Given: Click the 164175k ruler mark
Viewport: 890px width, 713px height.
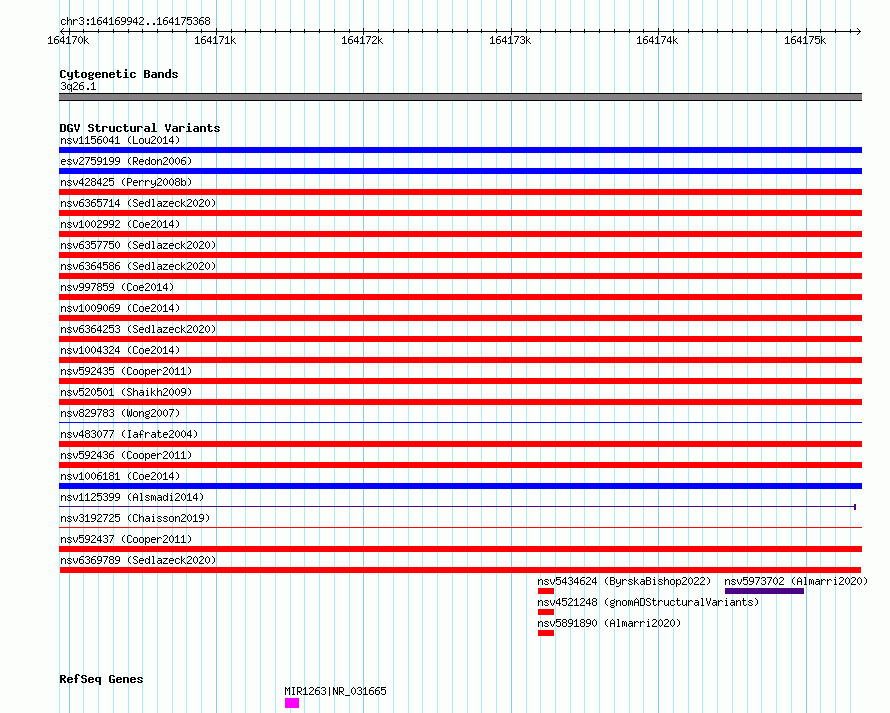Looking at the screenshot, I should click(805, 40).
